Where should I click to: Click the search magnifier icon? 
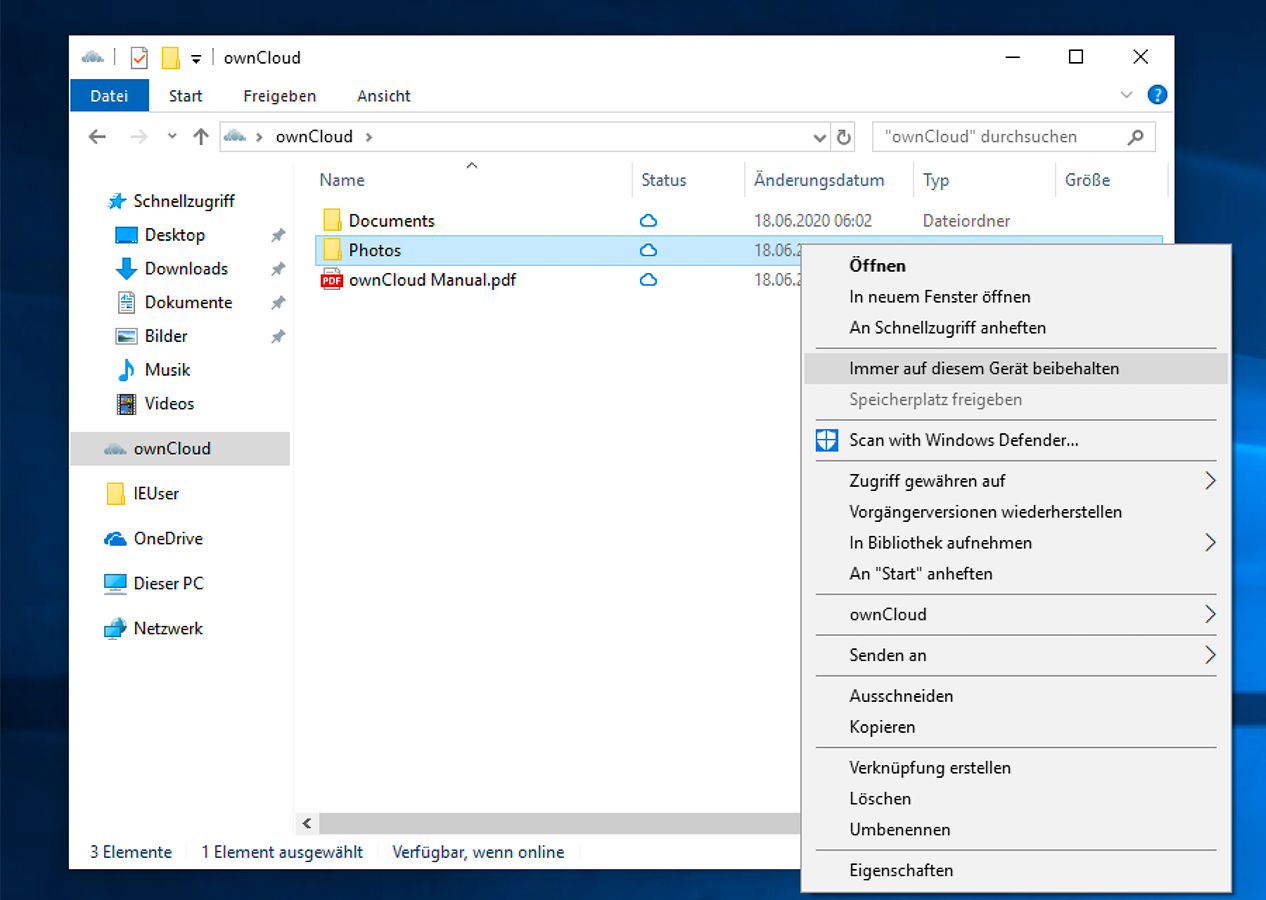pos(1135,137)
